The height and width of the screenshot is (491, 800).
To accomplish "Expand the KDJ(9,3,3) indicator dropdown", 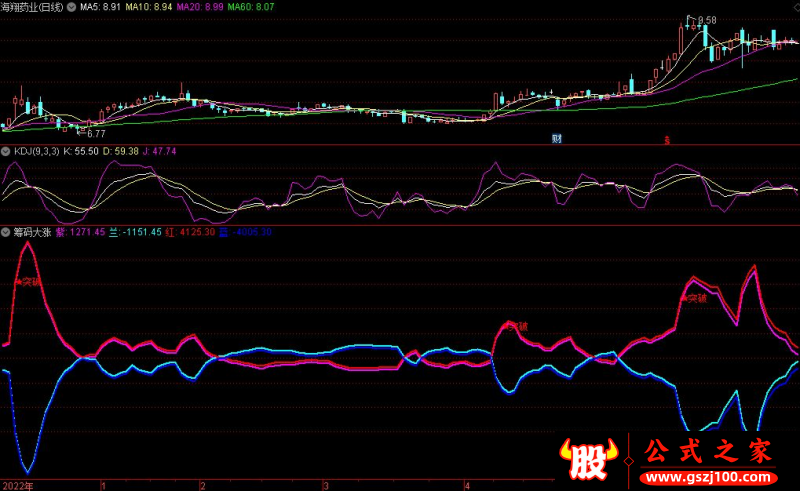I will tap(6, 152).
